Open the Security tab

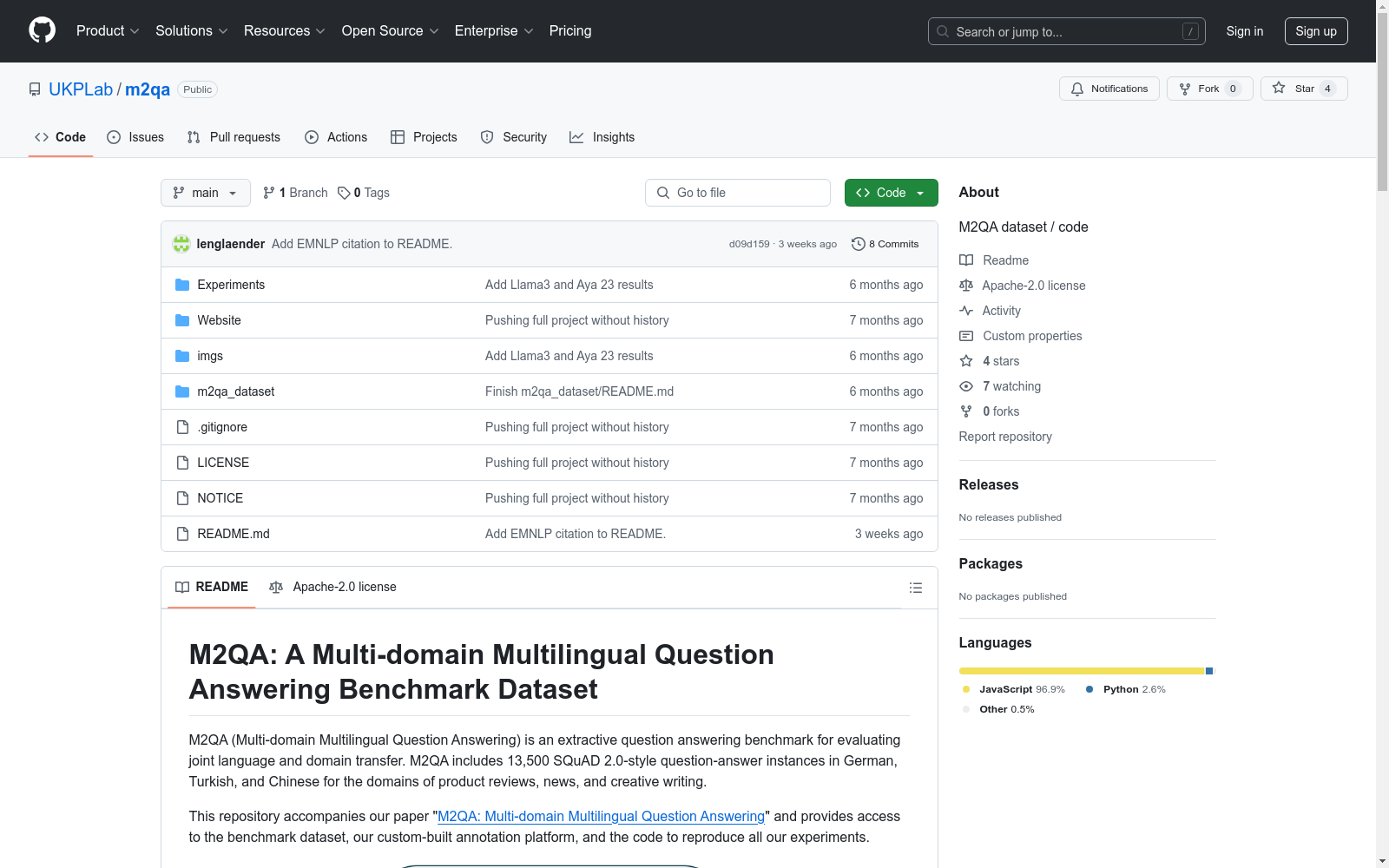514,137
